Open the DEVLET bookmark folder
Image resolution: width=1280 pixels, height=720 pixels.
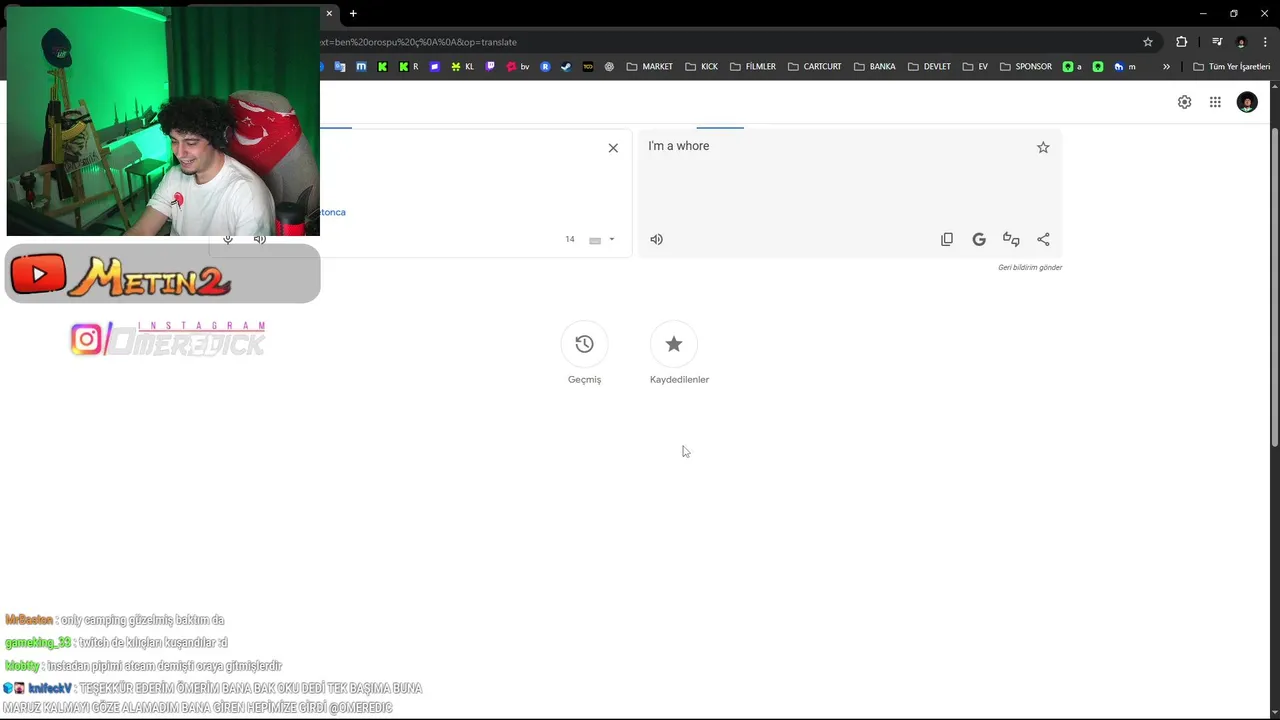[930, 67]
